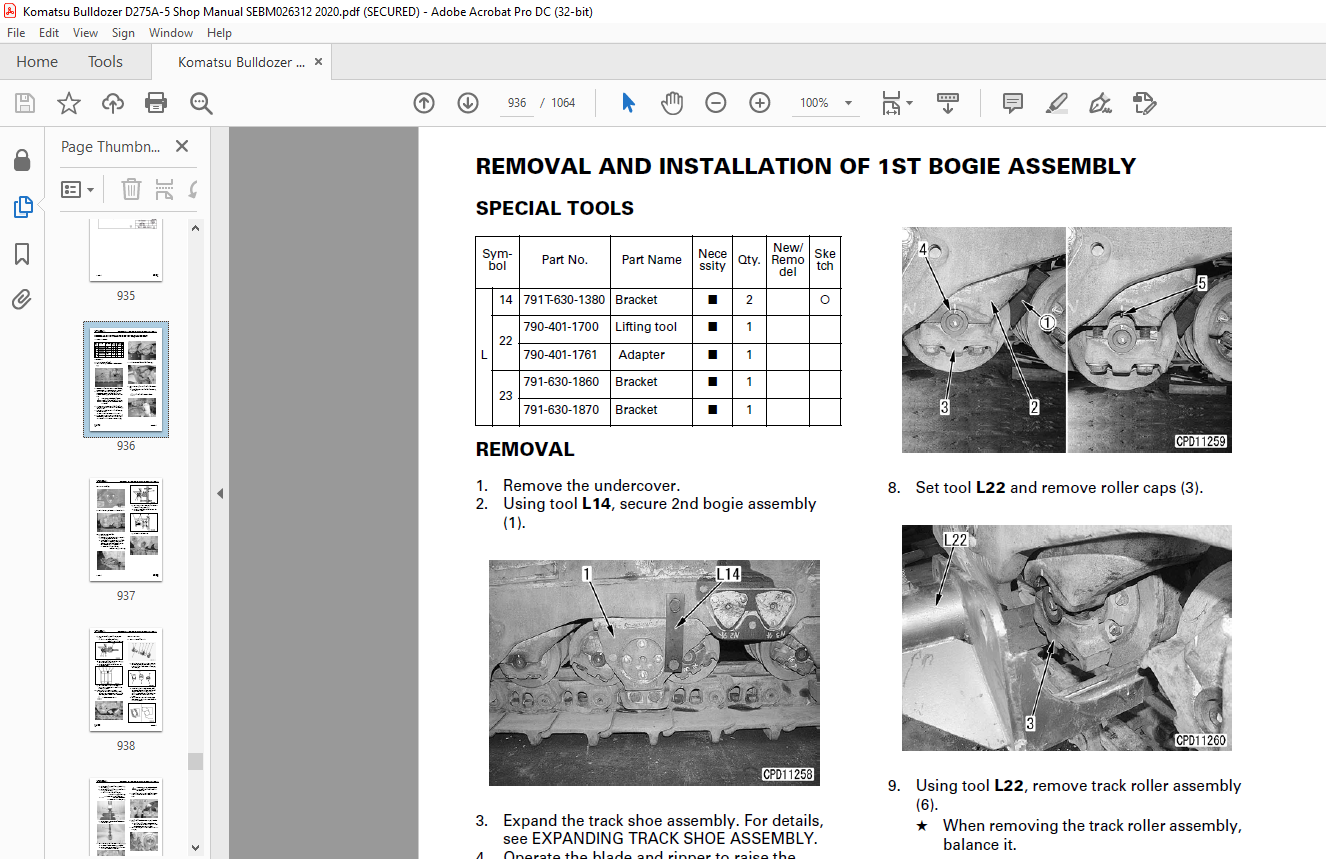This screenshot has height=859, width=1326.
Task: Click thumbnail panel scroll up arrow
Action: point(195,228)
